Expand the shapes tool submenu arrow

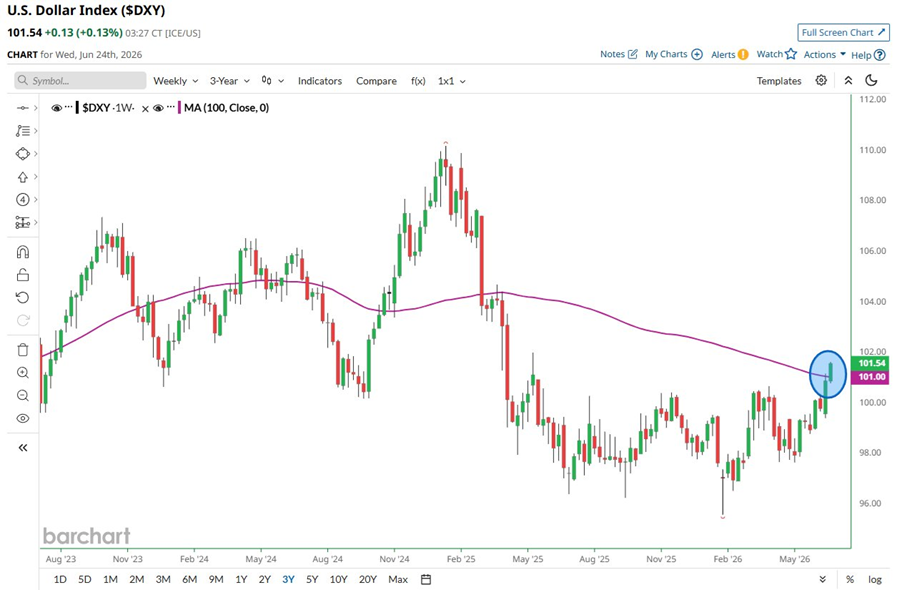click(x=36, y=154)
